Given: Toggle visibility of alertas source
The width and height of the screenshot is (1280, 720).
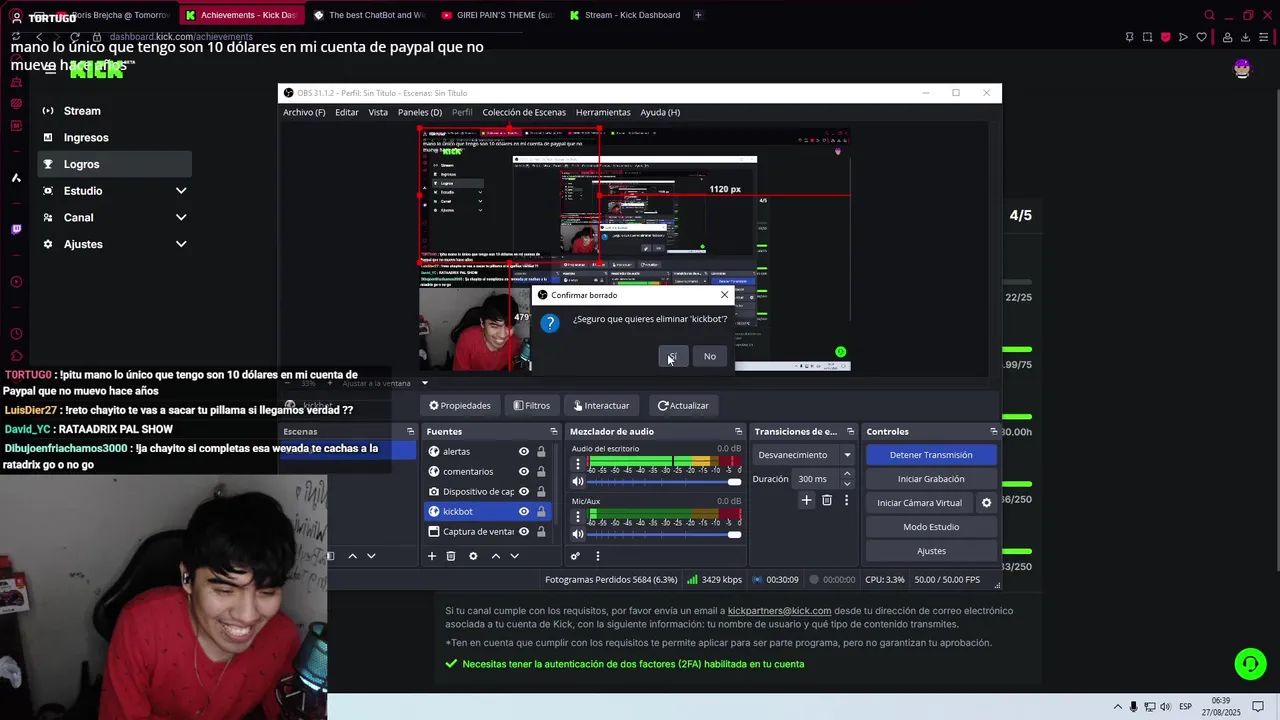Looking at the screenshot, I should pos(523,452).
